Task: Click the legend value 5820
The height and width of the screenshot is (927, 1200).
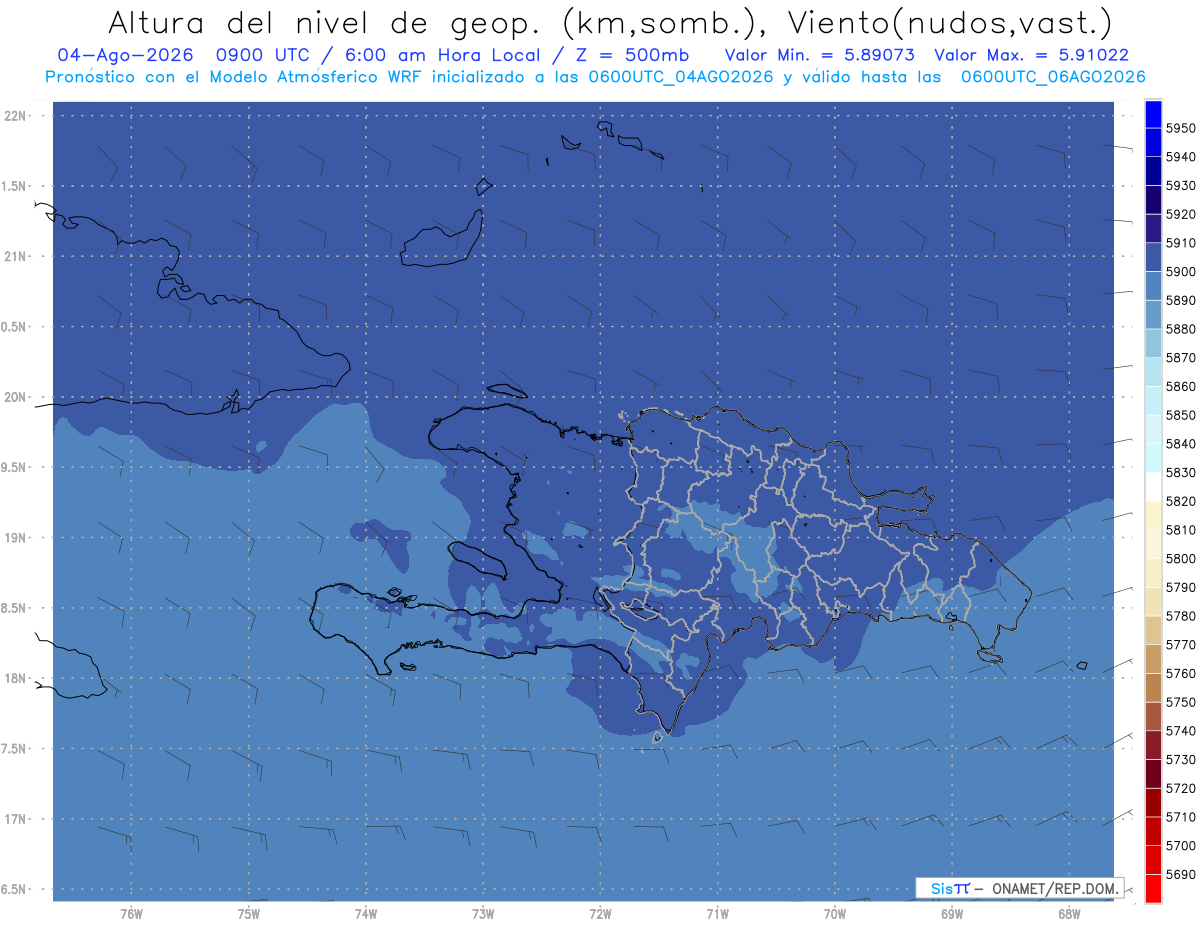Action: pyautogui.click(x=1180, y=501)
